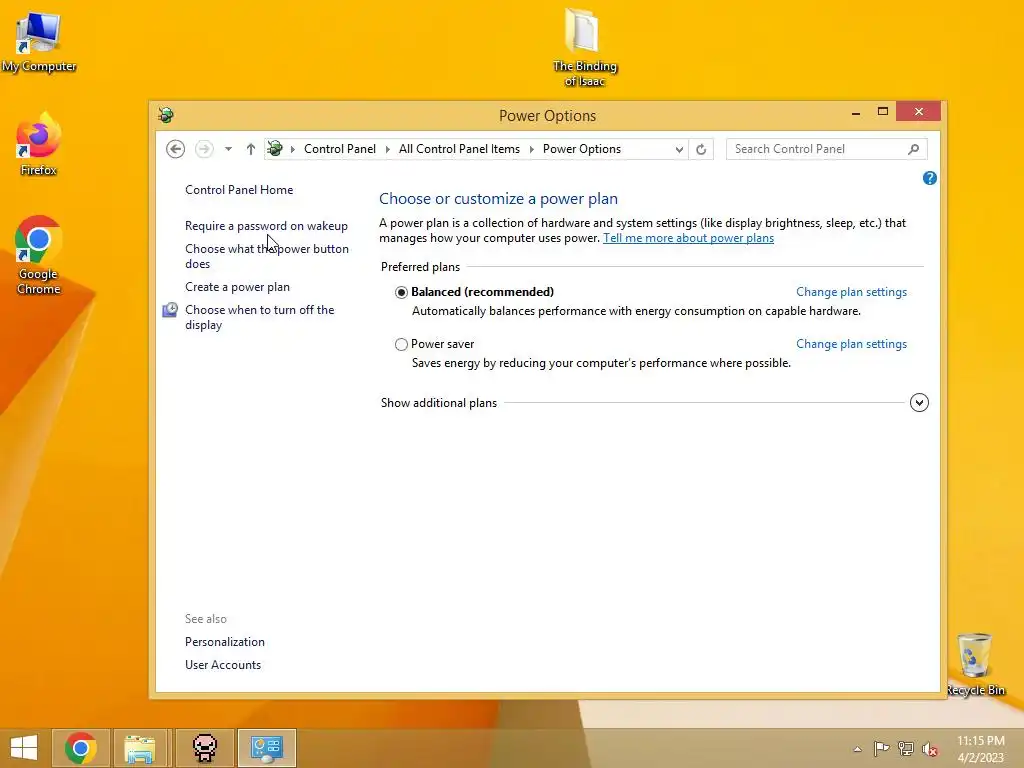Image resolution: width=1024 pixels, height=768 pixels.
Task: Go up one level with up arrow
Action: pos(251,149)
